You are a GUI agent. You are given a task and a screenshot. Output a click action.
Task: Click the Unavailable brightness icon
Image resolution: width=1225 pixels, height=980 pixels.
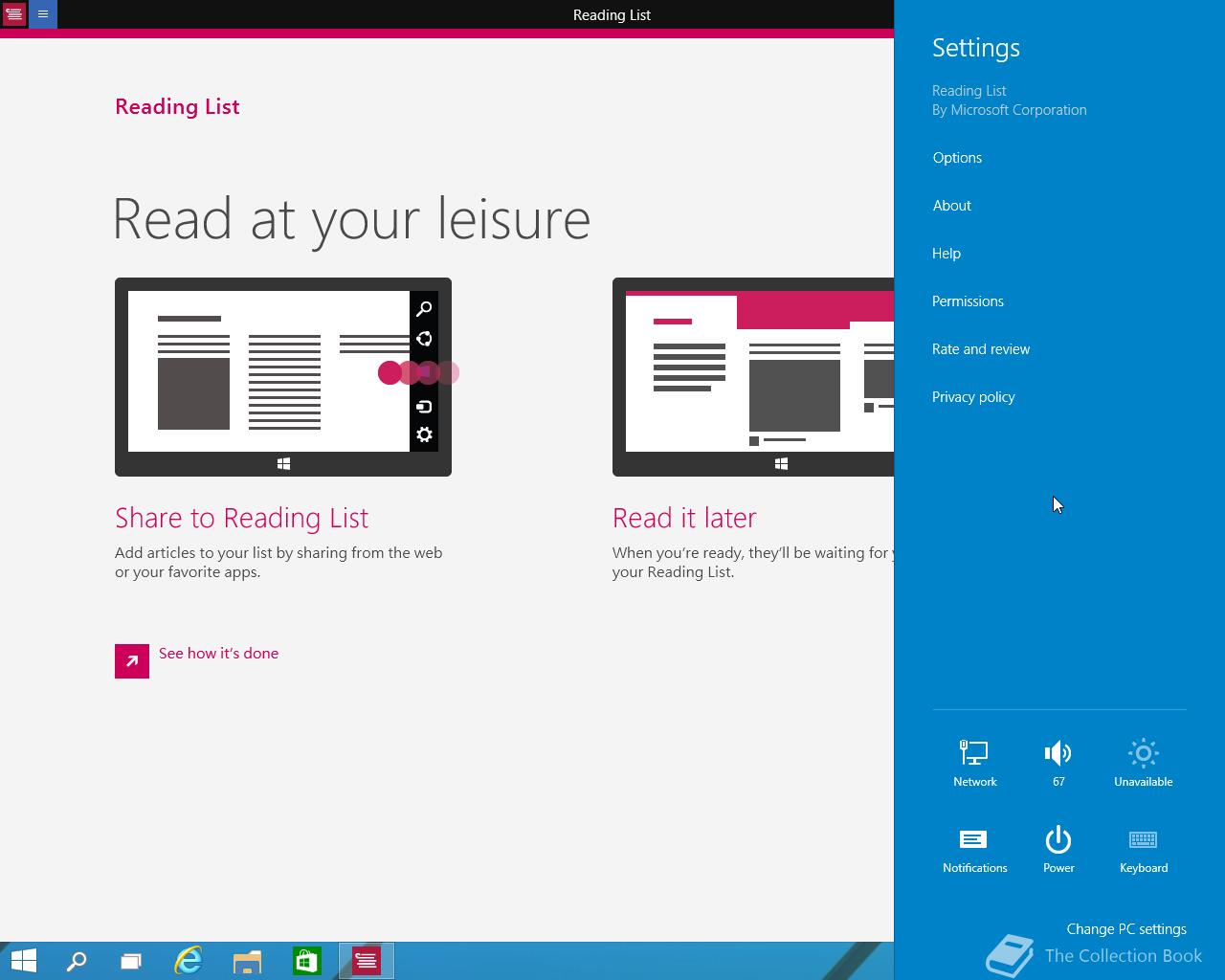[1143, 763]
